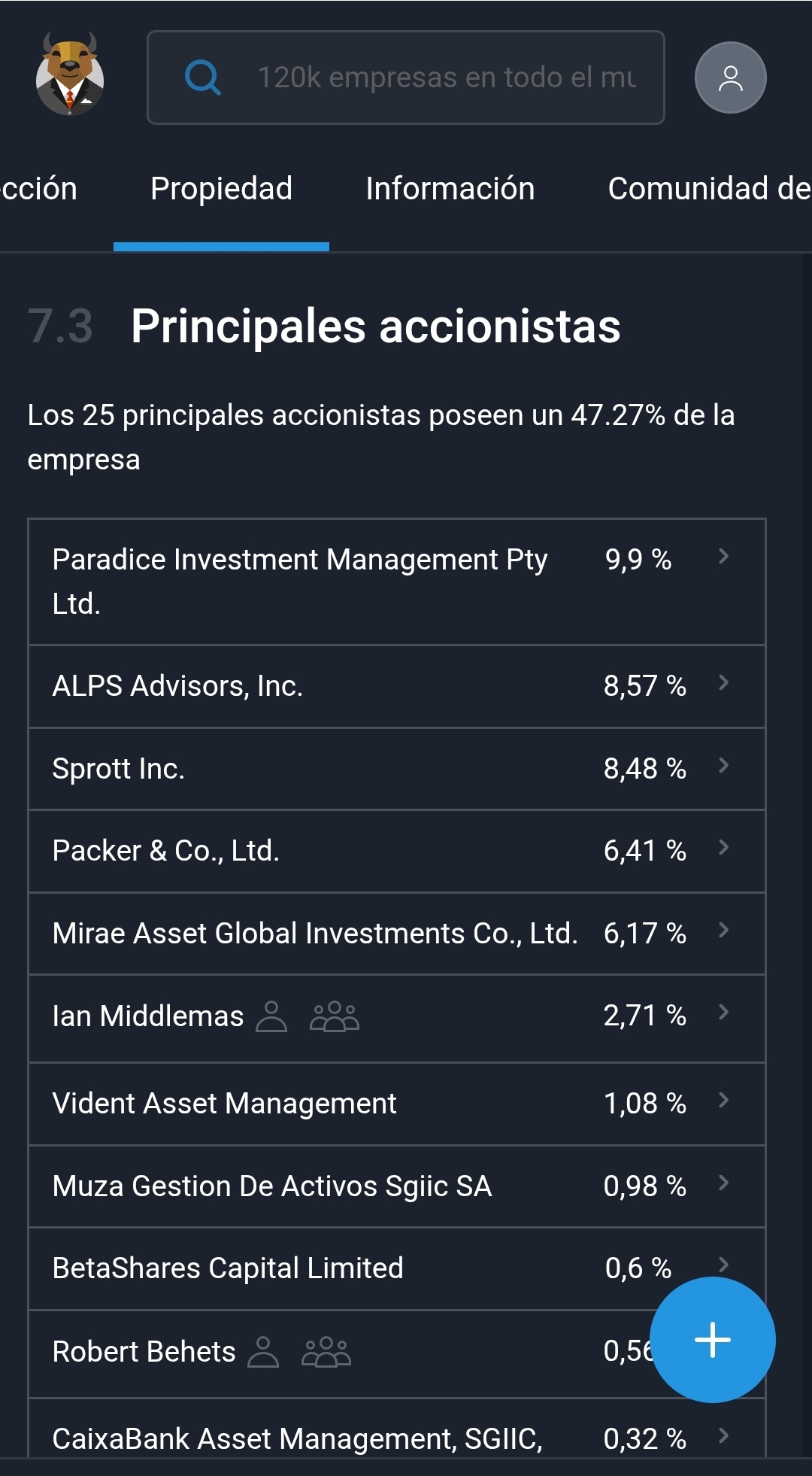Open the user profile icon

[x=730, y=77]
